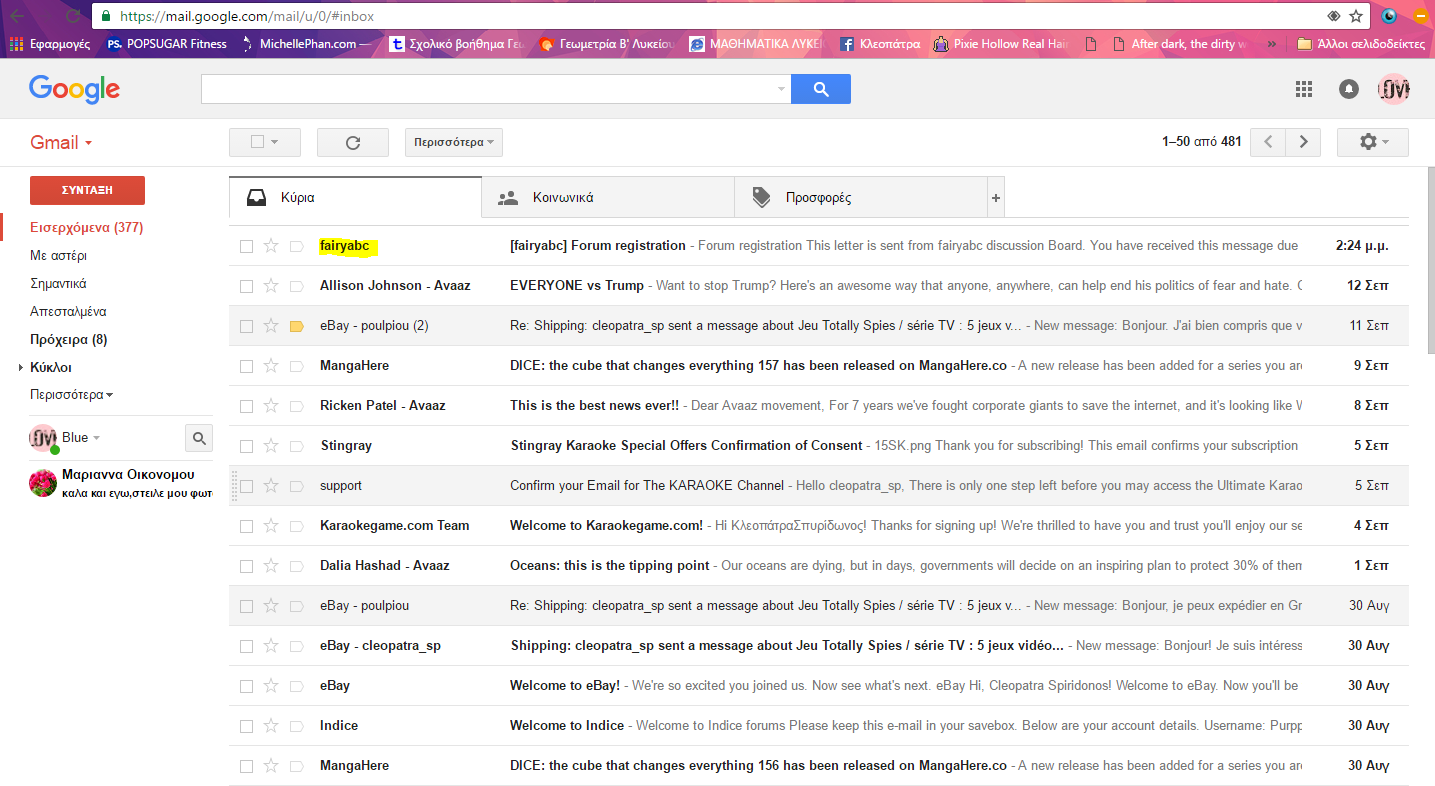Star the Karaokegame.com Team email

click(x=270, y=526)
